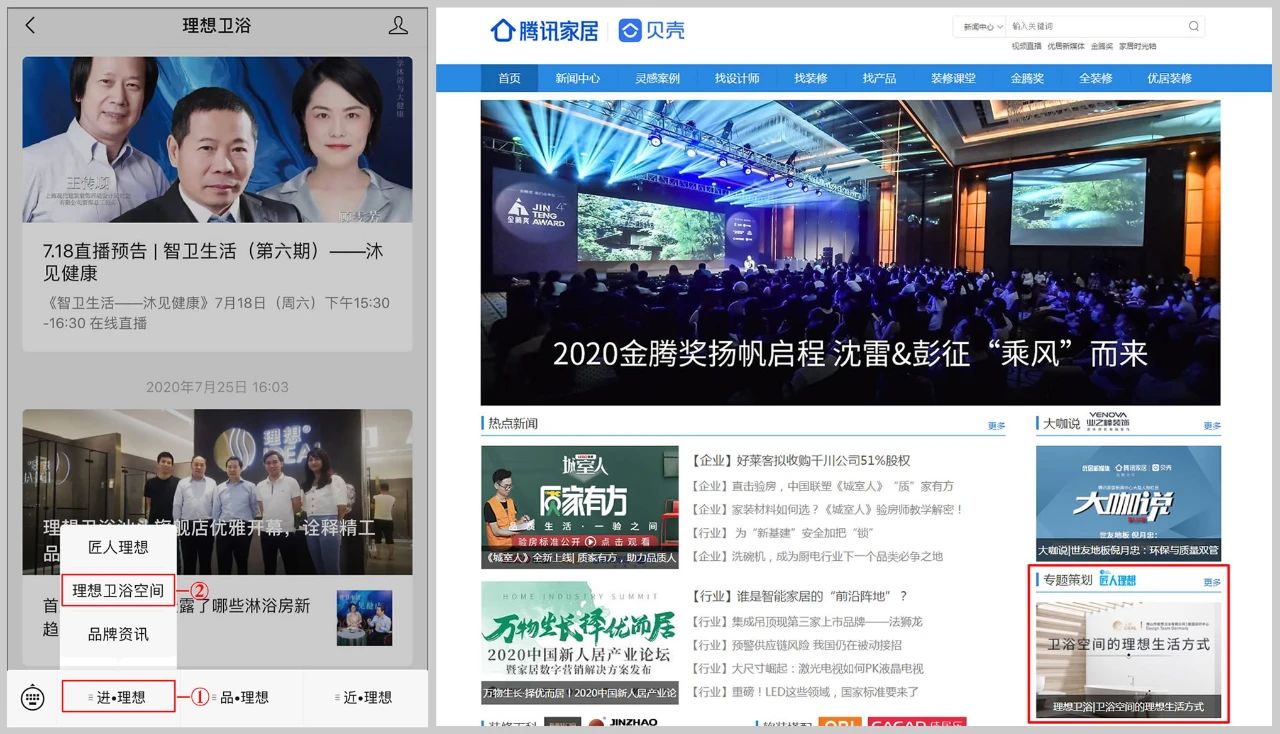Click the 2020年7月25日 16:03 timestamp
Screen dimensions: 1280x734
(x=217, y=387)
